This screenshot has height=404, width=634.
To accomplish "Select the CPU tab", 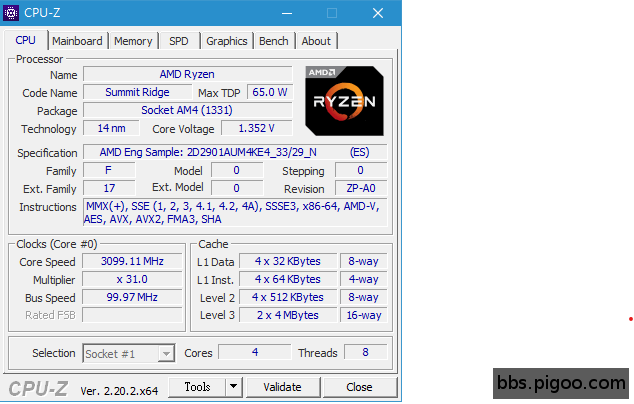I will [25, 40].
